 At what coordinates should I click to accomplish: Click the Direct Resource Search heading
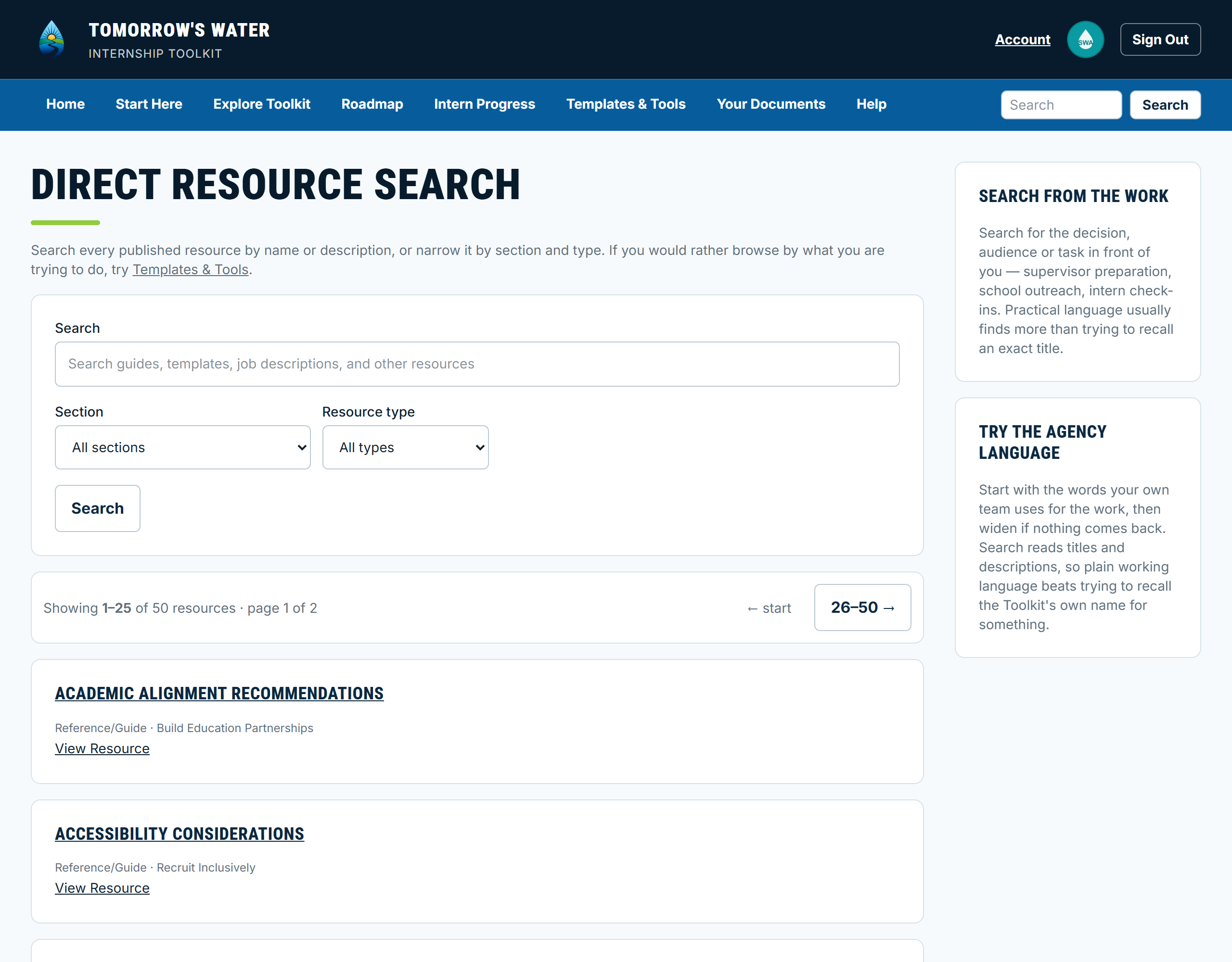(276, 184)
